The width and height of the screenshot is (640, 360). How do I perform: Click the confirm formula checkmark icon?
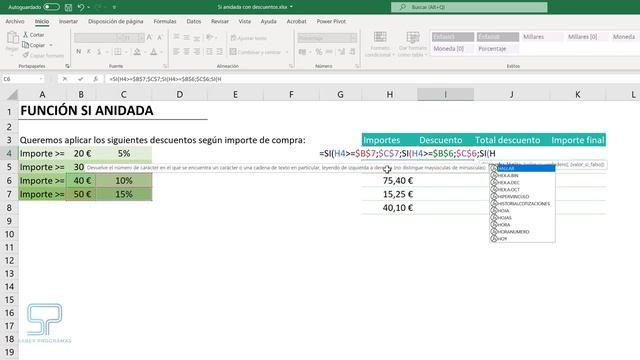click(x=80, y=79)
